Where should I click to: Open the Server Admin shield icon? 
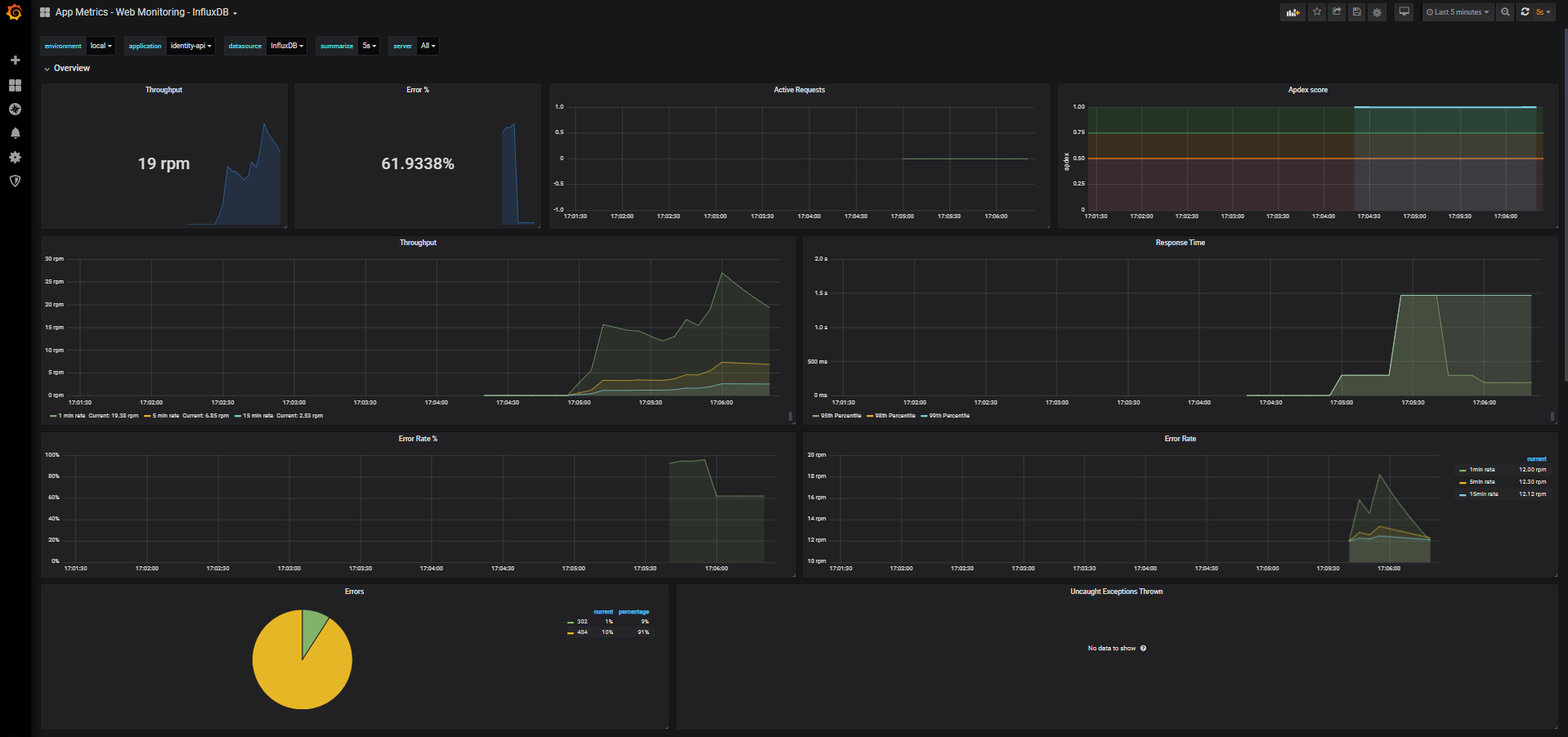[15, 181]
